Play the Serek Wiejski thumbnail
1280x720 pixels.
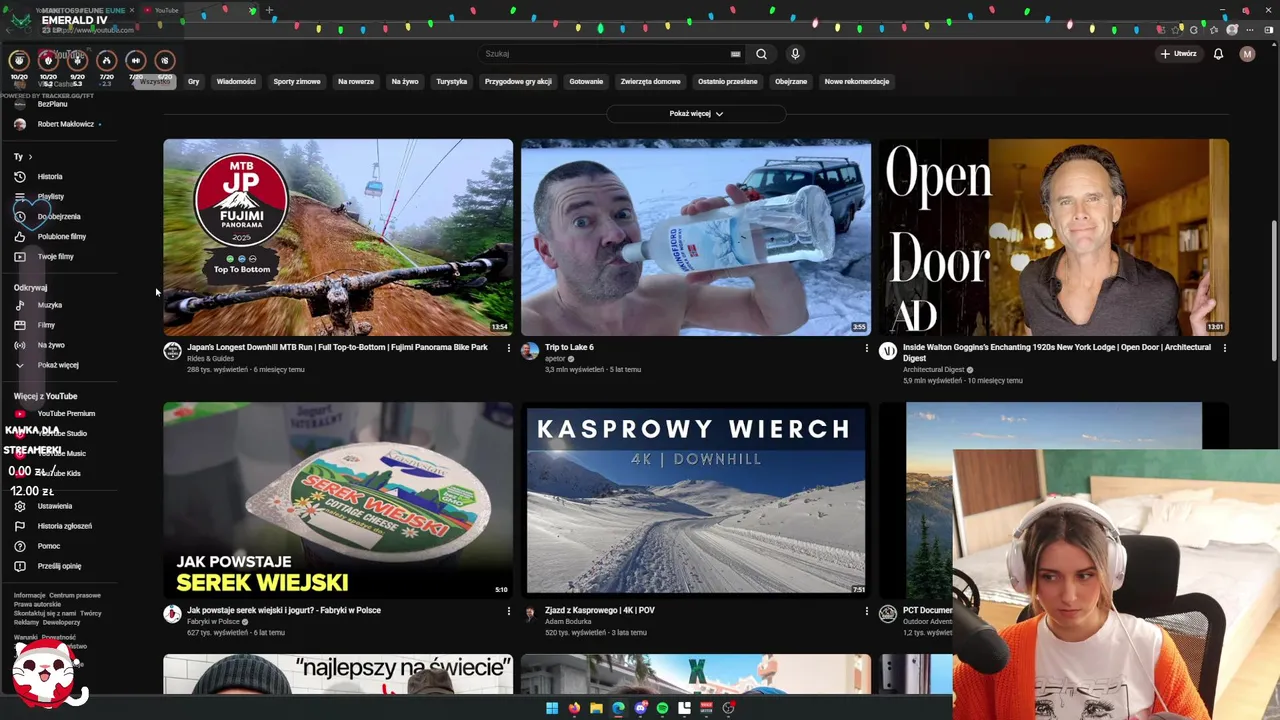coord(338,499)
